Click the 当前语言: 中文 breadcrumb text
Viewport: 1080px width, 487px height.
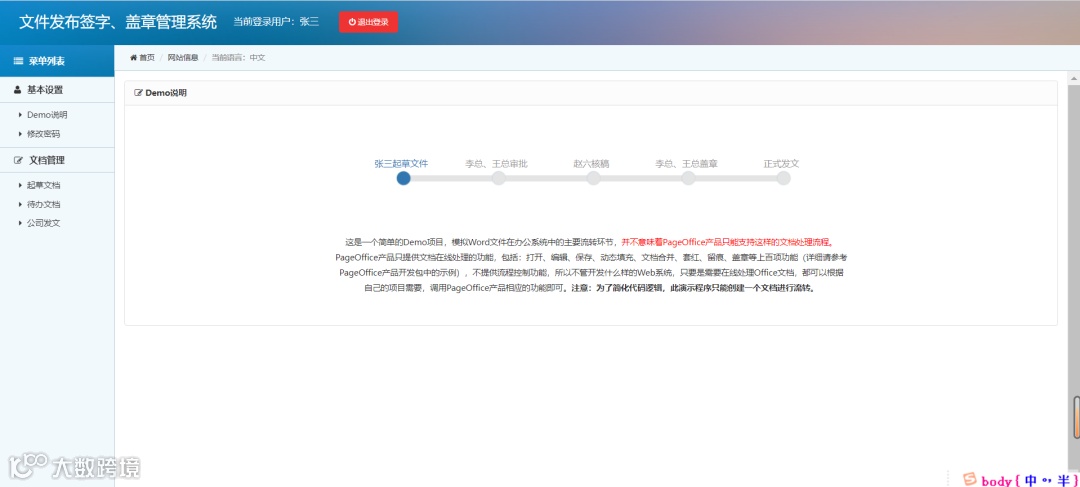click(238, 57)
